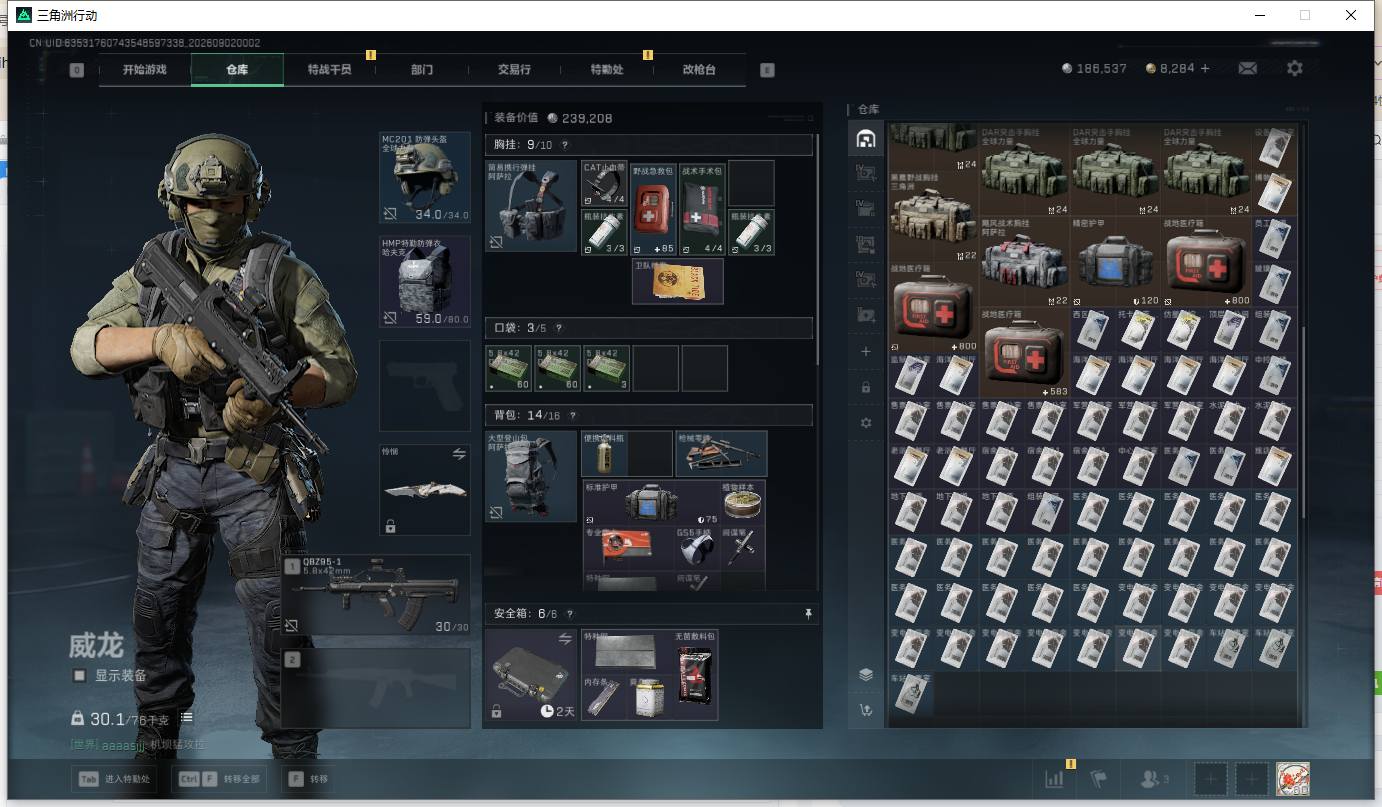The width and height of the screenshot is (1382, 807).
Task: Open the settings gear in top bar
Action: point(1295,68)
